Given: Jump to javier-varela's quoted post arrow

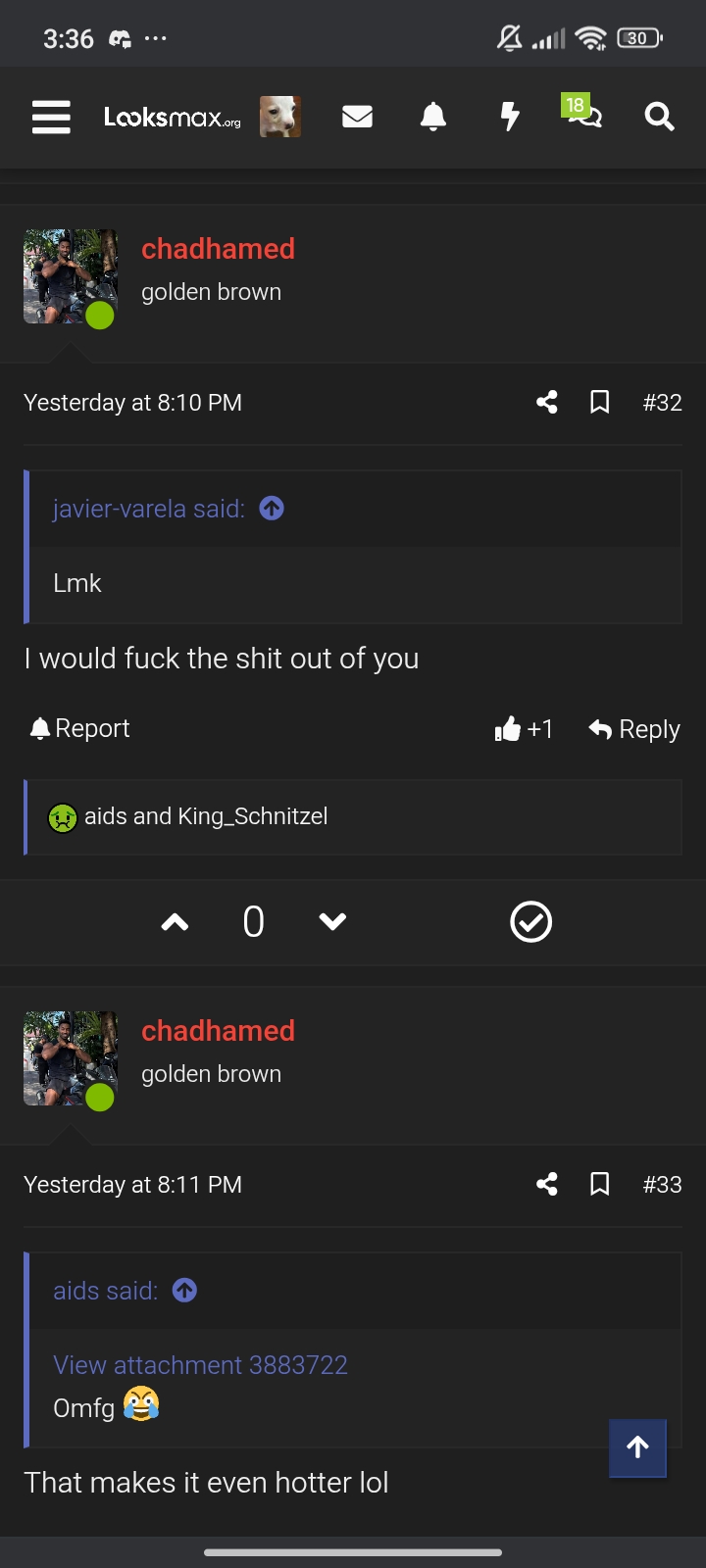Looking at the screenshot, I should pyautogui.click(x=272, y=508).
